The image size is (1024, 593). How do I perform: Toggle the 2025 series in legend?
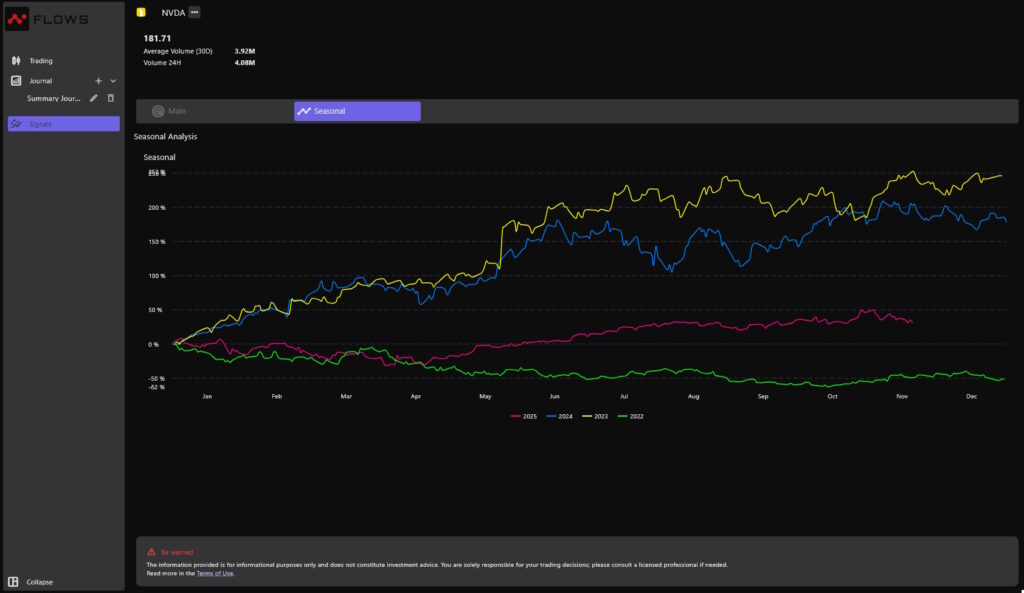[524, 416]
